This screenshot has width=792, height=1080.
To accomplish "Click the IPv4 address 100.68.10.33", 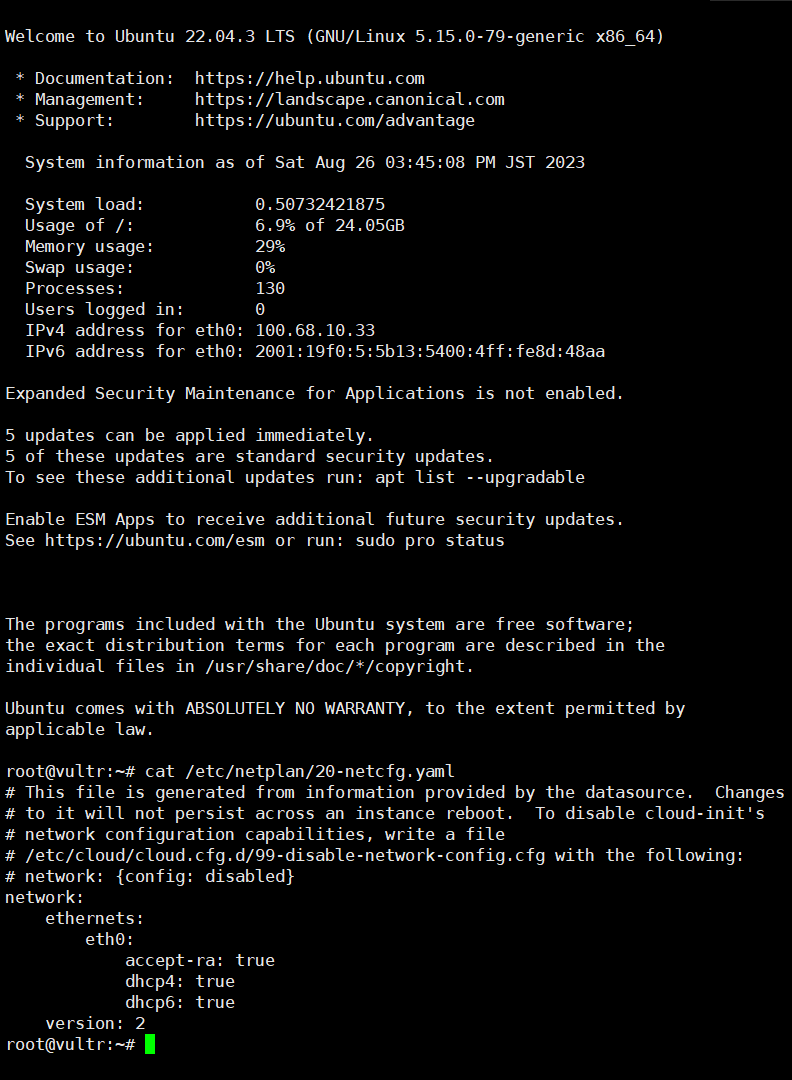I will click(315, 331).
